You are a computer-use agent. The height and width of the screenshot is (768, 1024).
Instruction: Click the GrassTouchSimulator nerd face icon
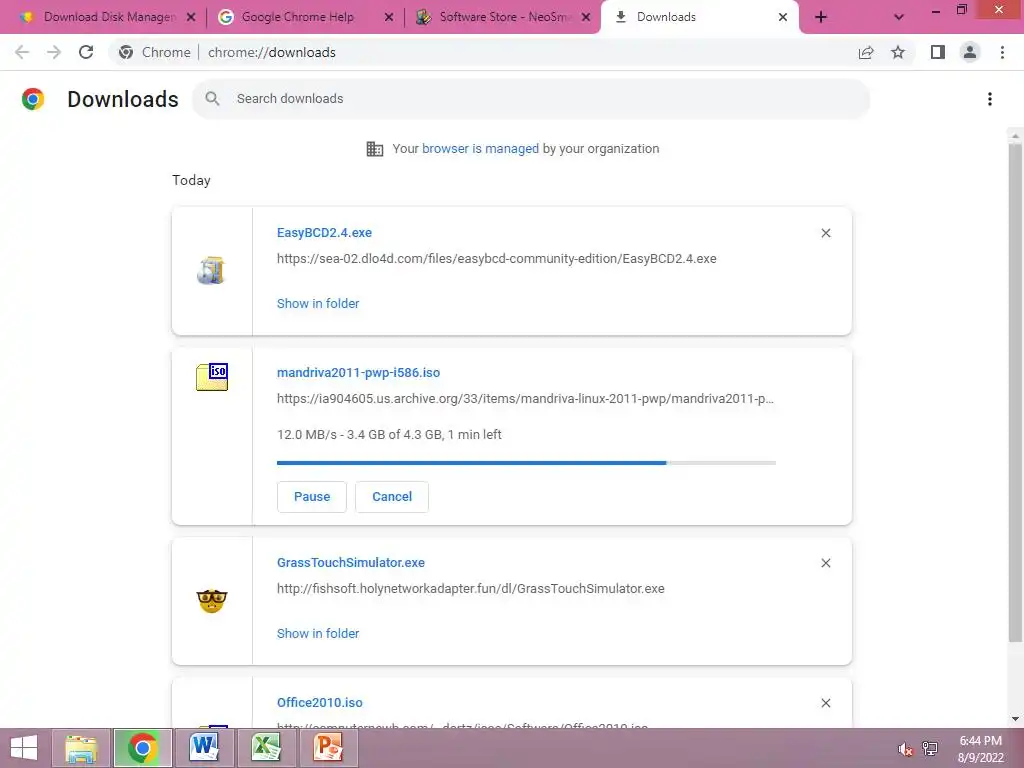pyautogui.click(x=212, y=601)
